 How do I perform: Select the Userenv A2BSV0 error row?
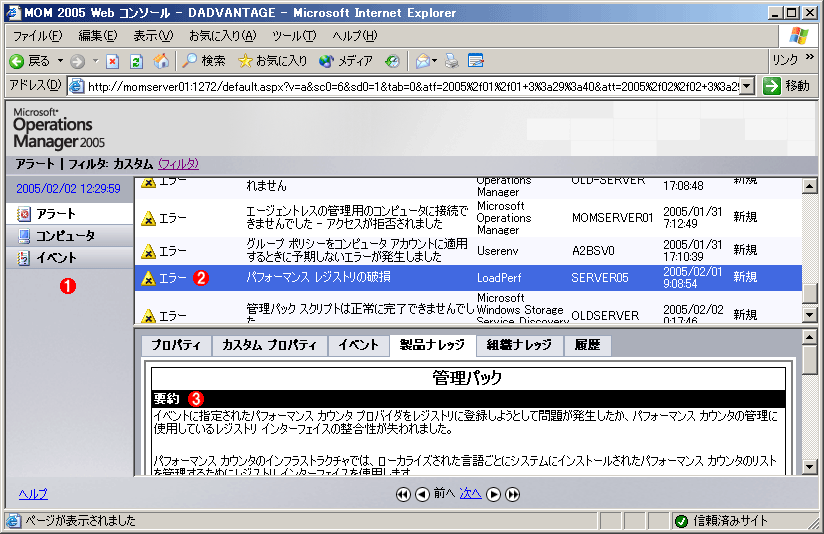[468, 251]
